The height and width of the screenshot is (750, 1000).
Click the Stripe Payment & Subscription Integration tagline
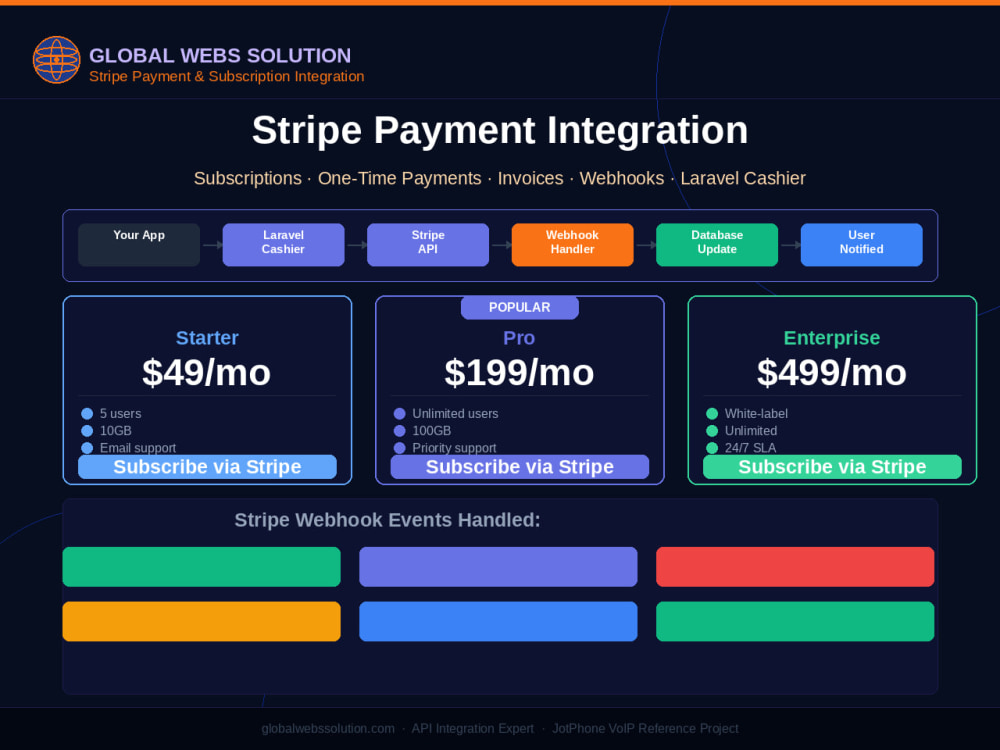coord(226,77)
